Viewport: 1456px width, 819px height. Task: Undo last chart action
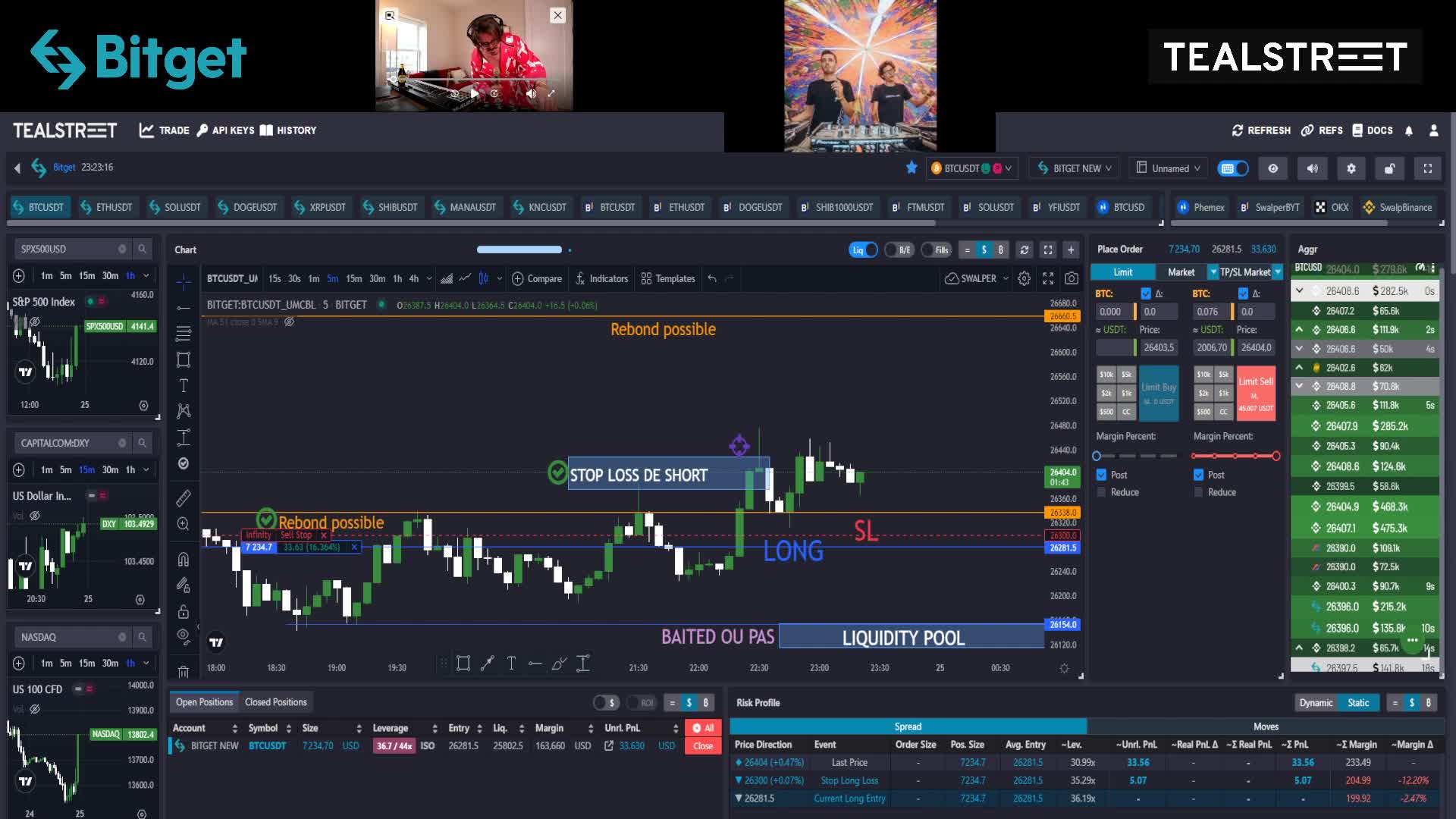click(712, 278)
